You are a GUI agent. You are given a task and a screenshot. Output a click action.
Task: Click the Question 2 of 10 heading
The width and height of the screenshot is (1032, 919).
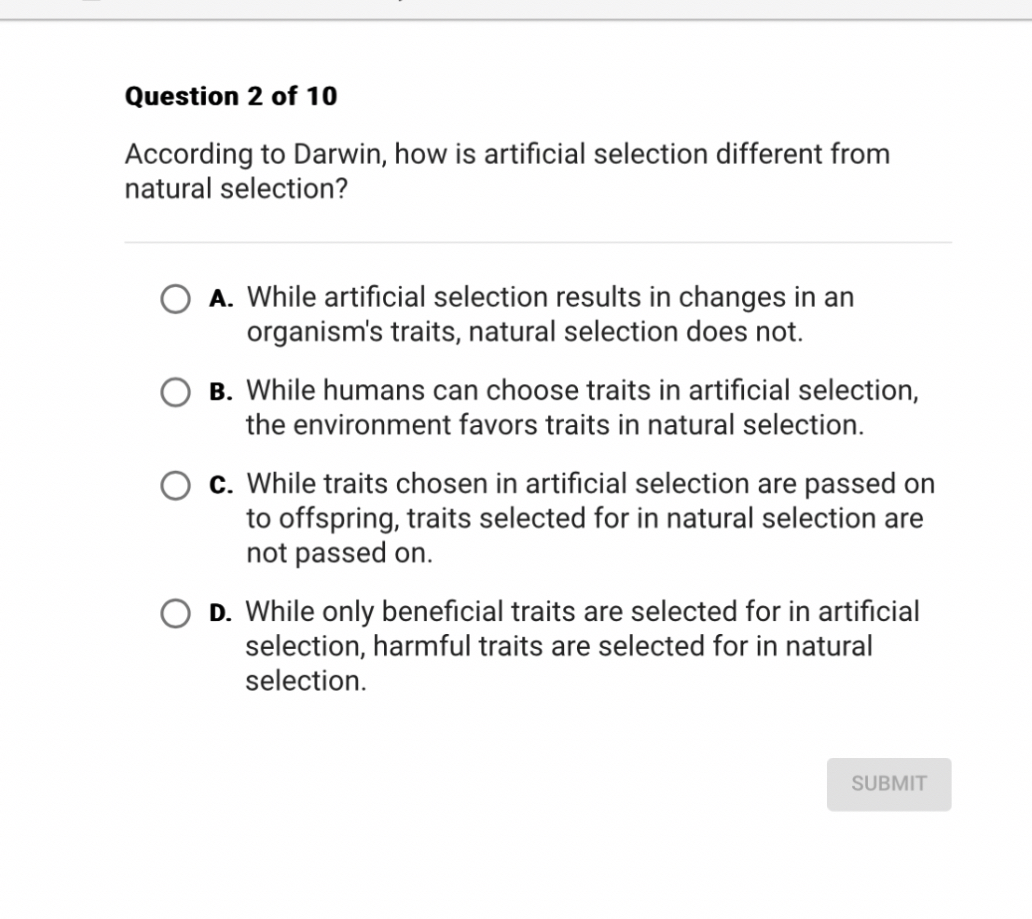pos(231,96)
